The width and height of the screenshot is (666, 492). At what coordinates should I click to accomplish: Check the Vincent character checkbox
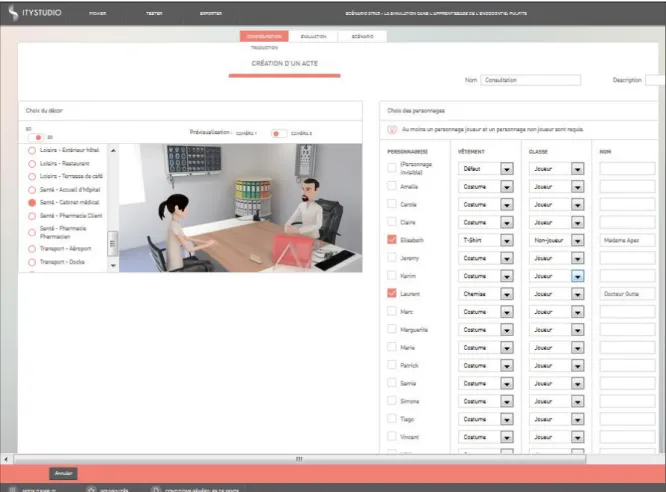click(x=392, y=436)
